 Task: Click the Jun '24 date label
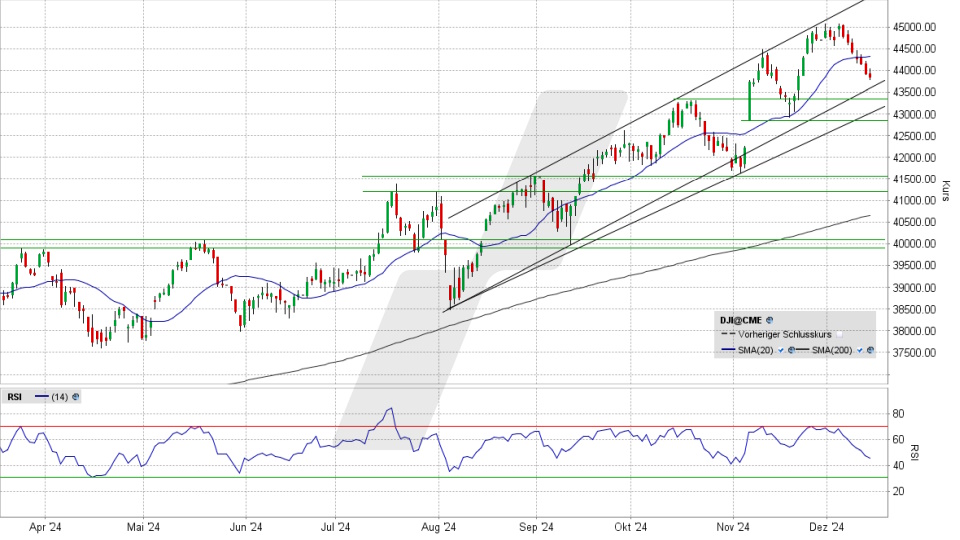(x=246, y=527)
